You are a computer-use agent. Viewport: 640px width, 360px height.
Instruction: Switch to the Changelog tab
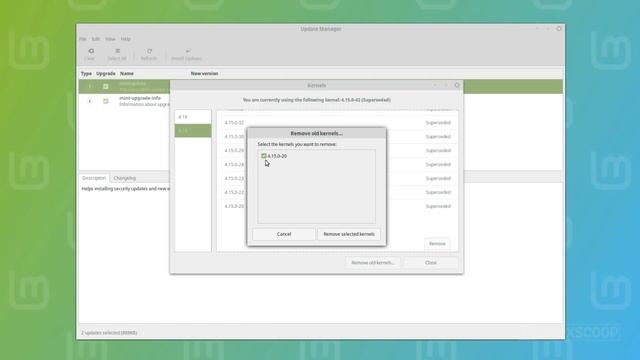124,178
